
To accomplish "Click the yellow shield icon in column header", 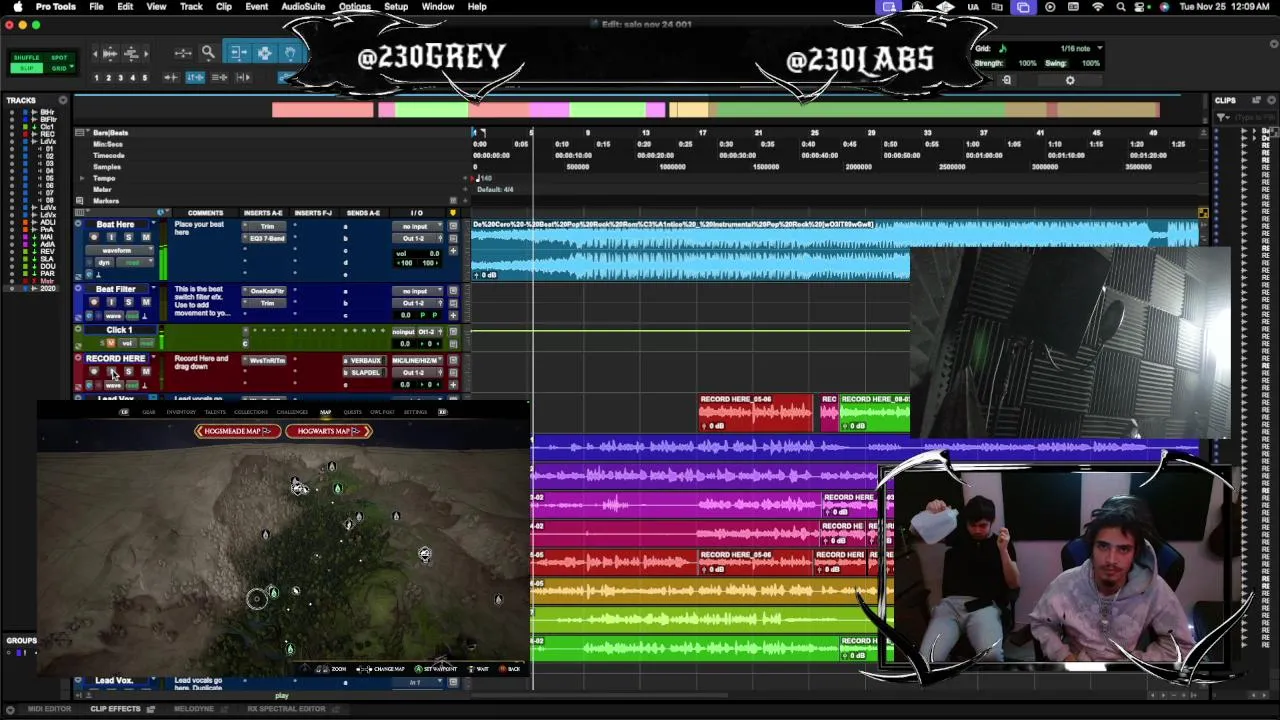I will (453, 212).
